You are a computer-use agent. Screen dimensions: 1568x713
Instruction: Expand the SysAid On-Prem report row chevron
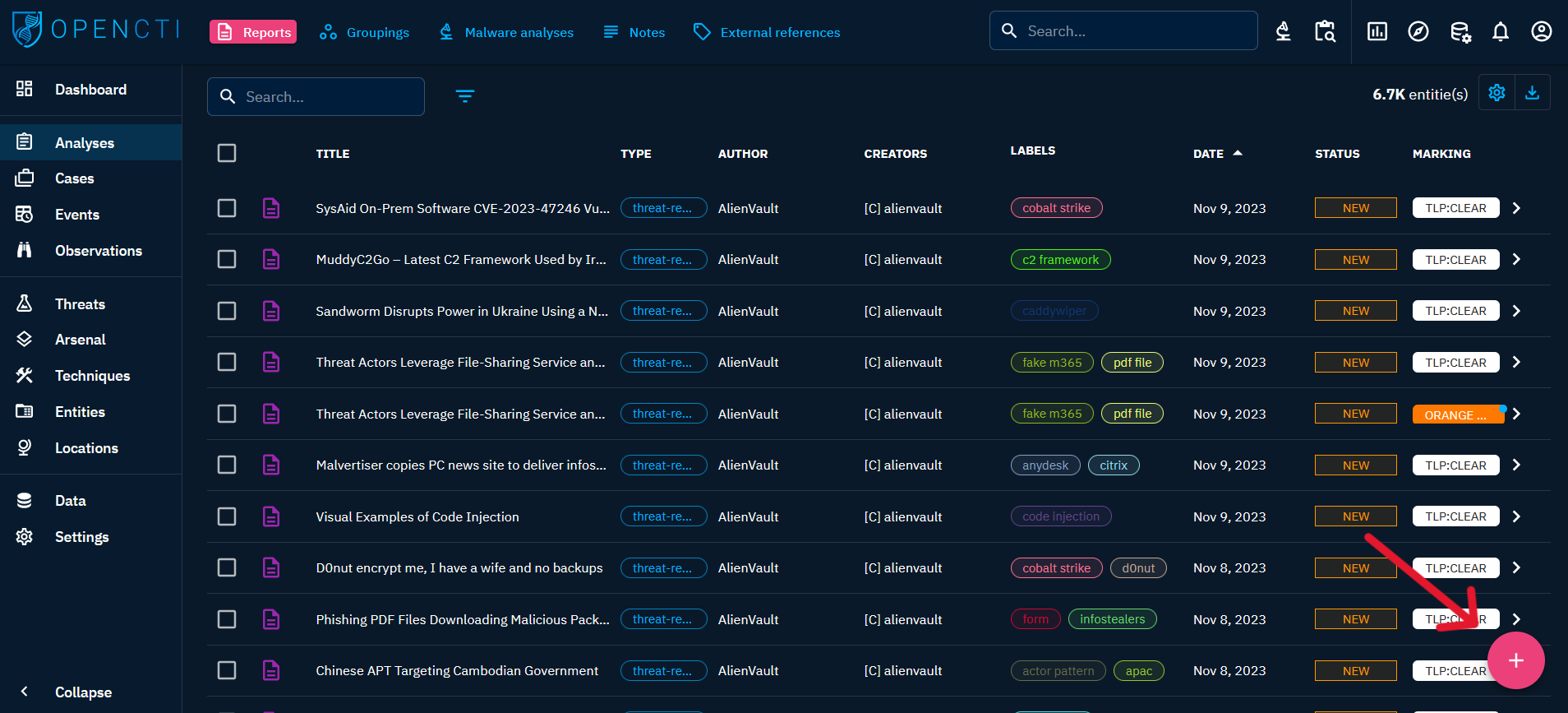coord(1517,208)
